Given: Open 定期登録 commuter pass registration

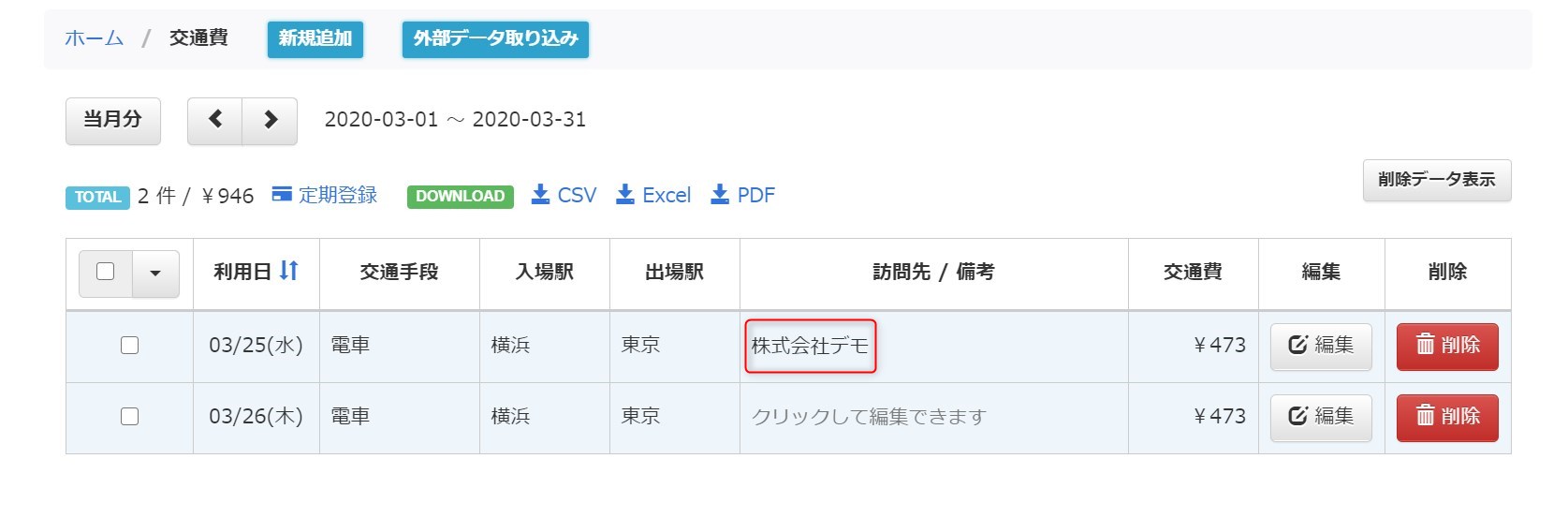Looking at the screenshot, I should tap(325, 195).
